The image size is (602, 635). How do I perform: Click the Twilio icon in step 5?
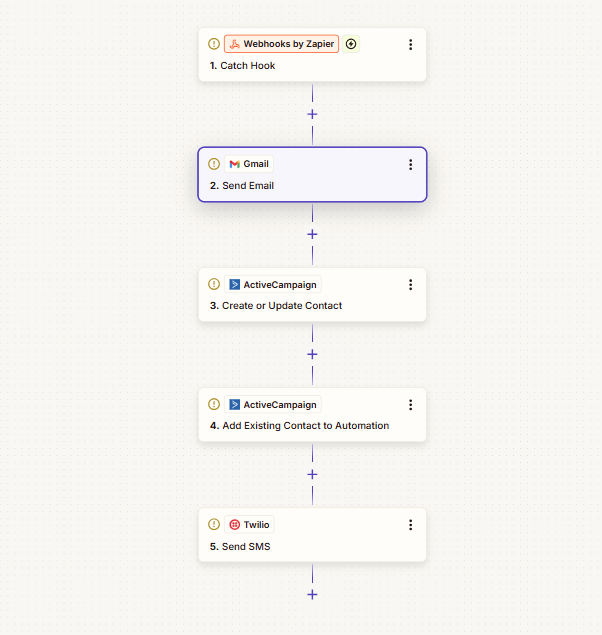(x=234, y=524)
